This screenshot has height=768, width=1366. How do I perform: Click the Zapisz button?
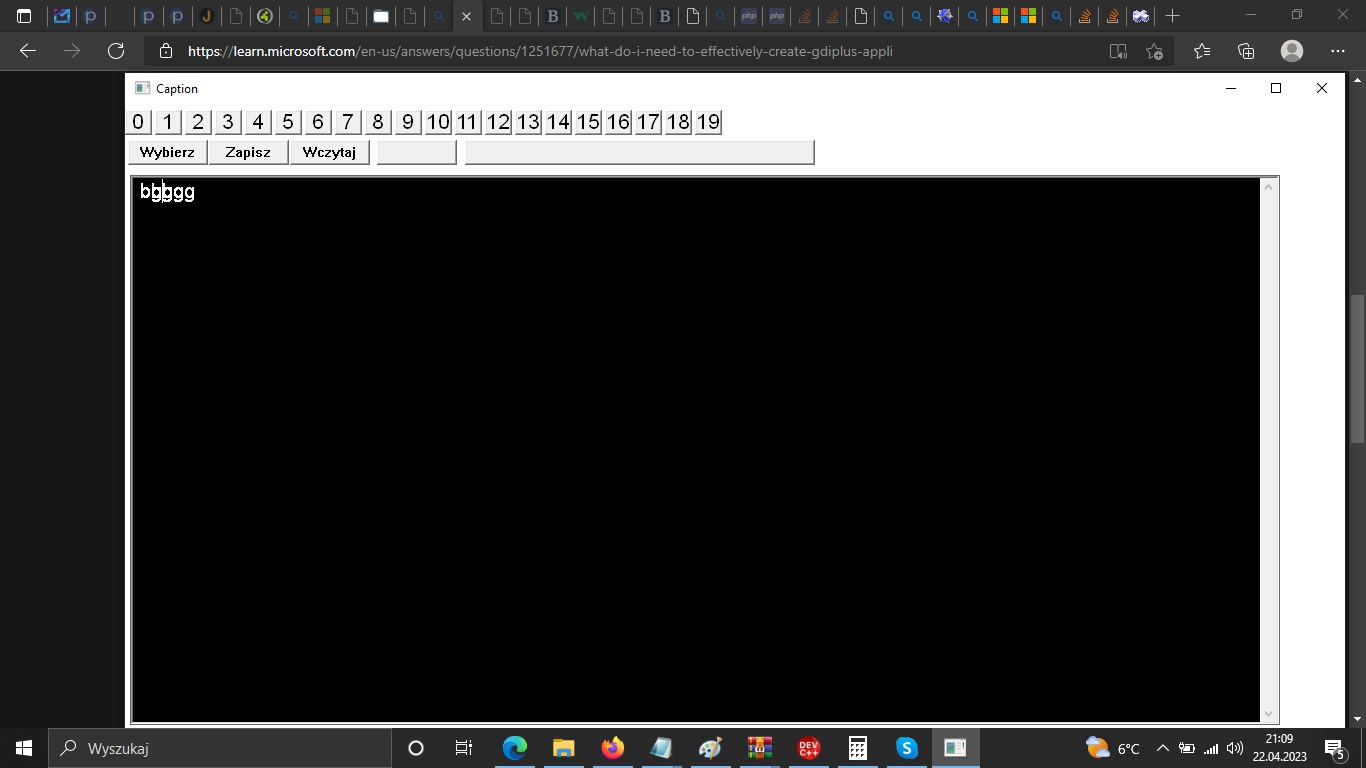(x=248, y=152)
